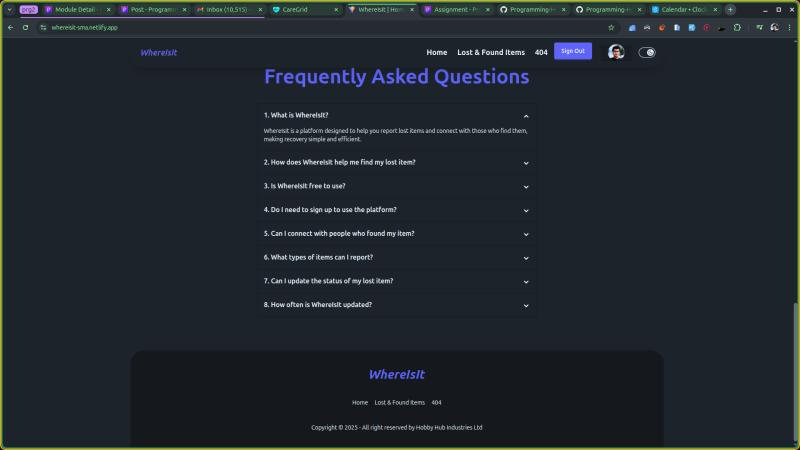Open Home in the top navbar
Image resolution: width=800 pixels, height=450 pixels.
coord(437,53)
